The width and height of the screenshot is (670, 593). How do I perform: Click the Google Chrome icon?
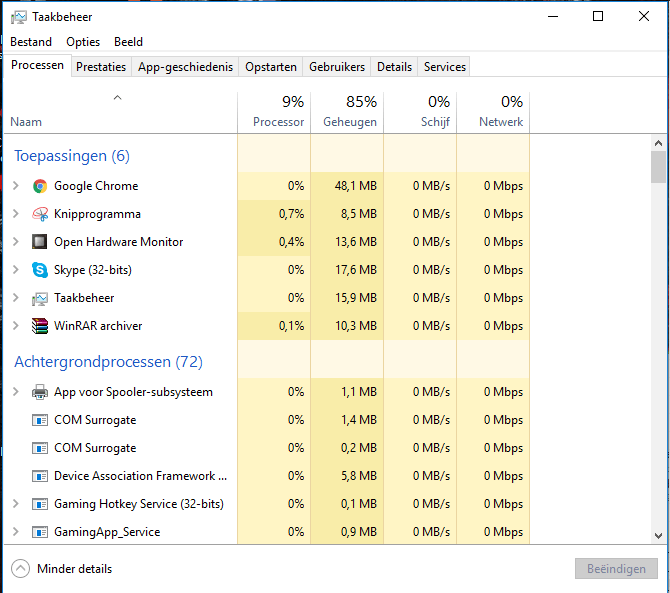point(40,186)
